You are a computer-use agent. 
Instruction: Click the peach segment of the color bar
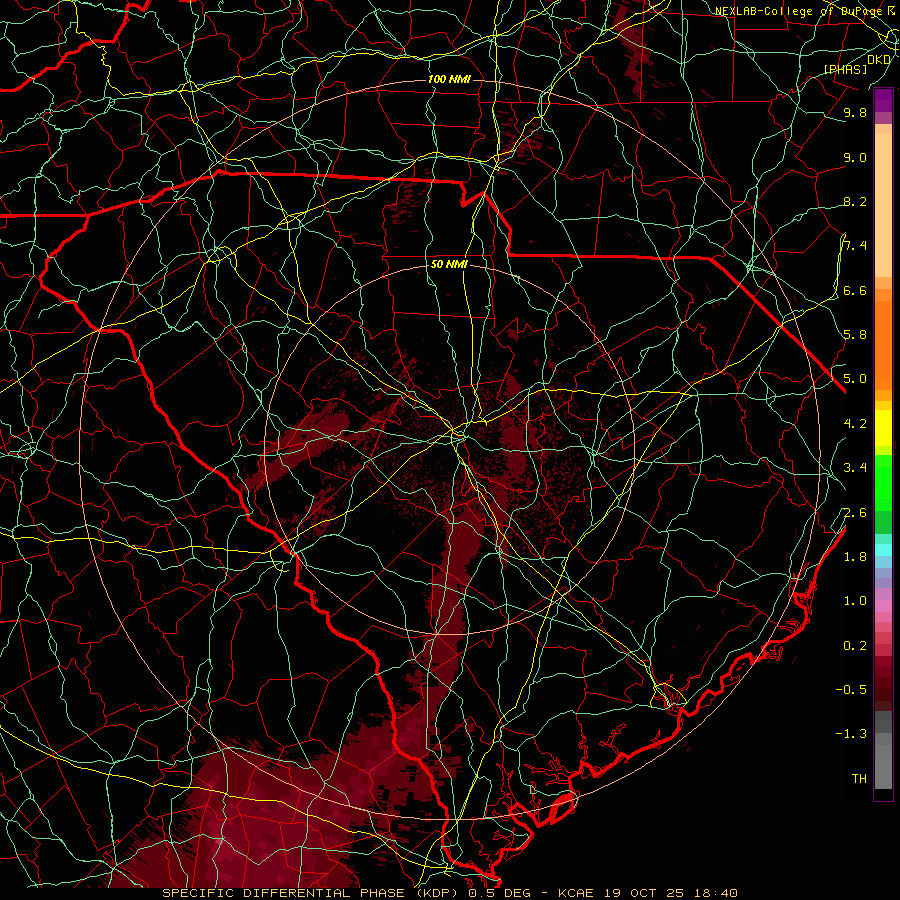[x=883, y=205]
